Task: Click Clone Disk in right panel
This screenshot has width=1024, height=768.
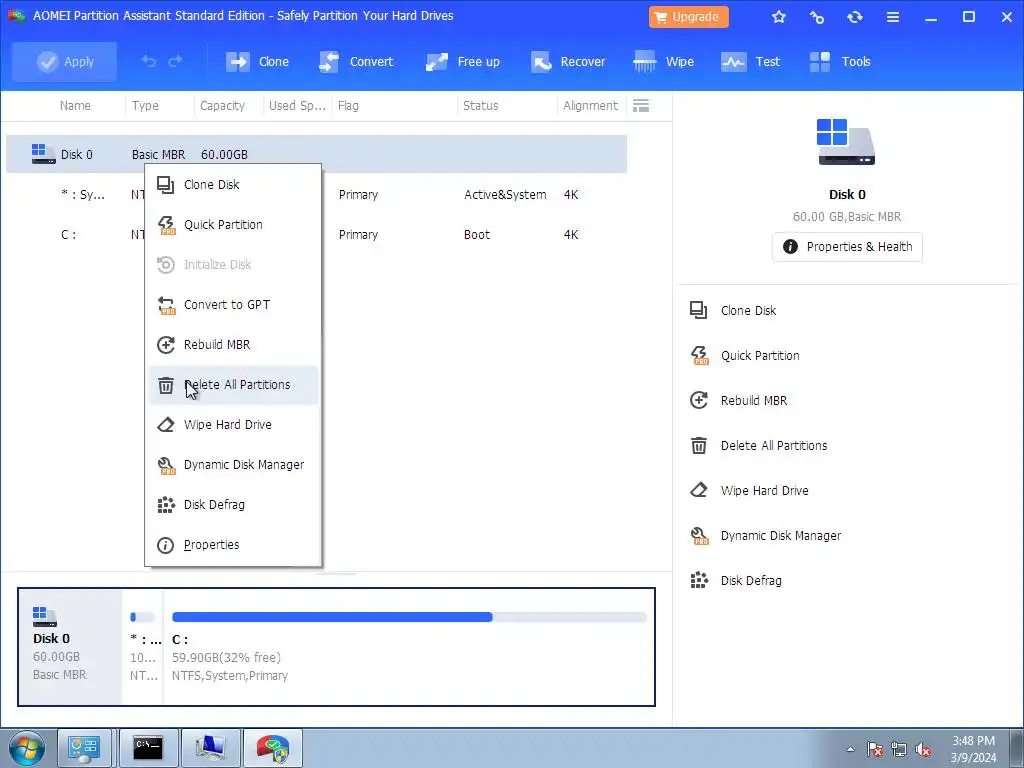Action: (733, 311)
